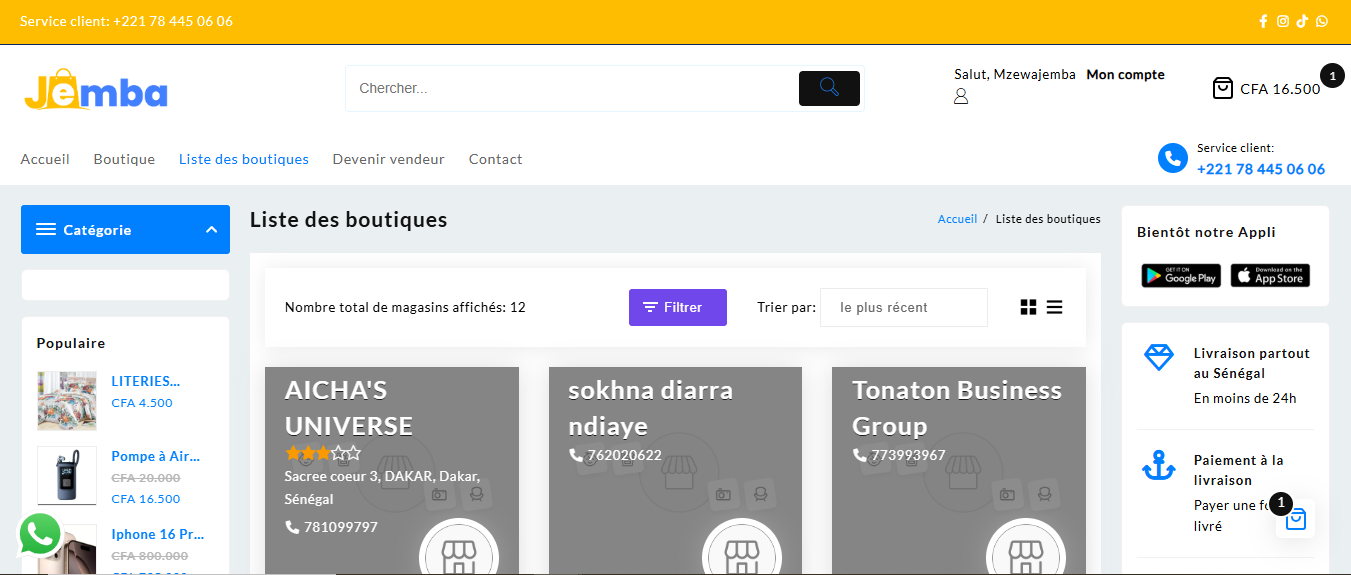Viewport: 1351px width, 575px height.
Task: Open the Devenir vendeur menu item
Action: pyautogui.click(x=388, y=159)
